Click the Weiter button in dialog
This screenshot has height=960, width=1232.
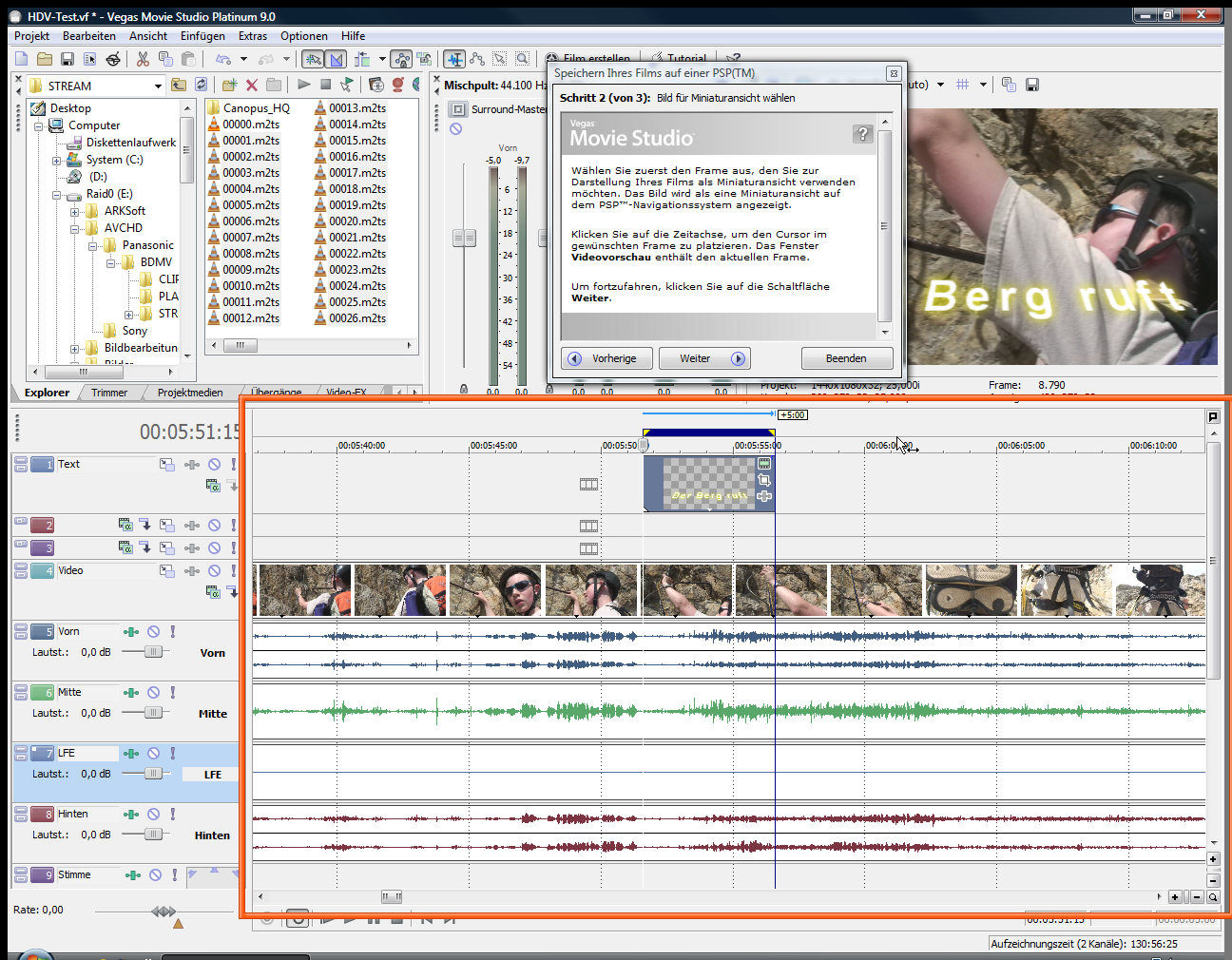[704, 358]
